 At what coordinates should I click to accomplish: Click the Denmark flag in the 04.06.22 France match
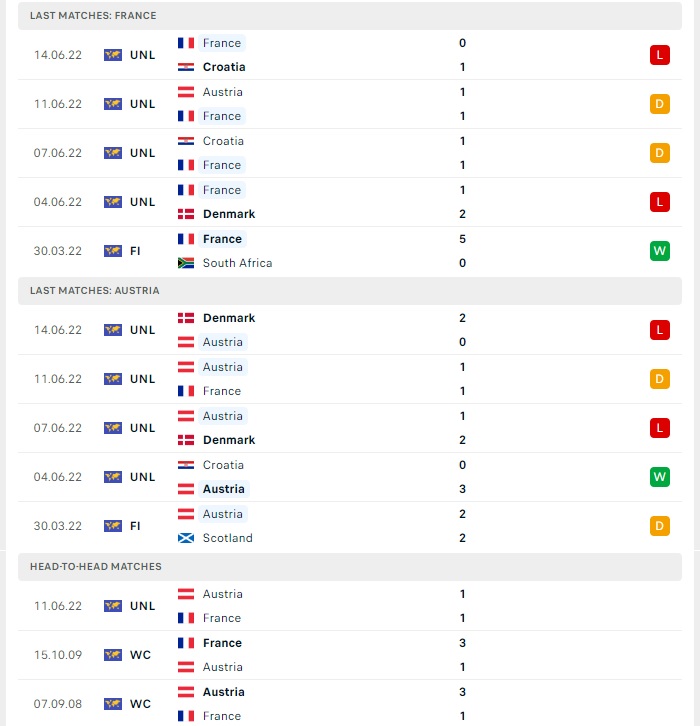[186, 214]
